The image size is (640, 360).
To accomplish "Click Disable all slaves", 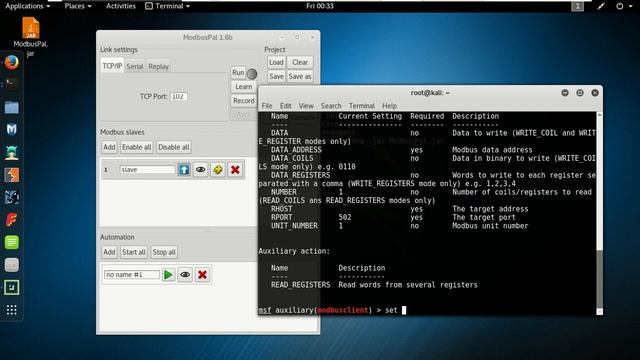I will coord(173,147).
